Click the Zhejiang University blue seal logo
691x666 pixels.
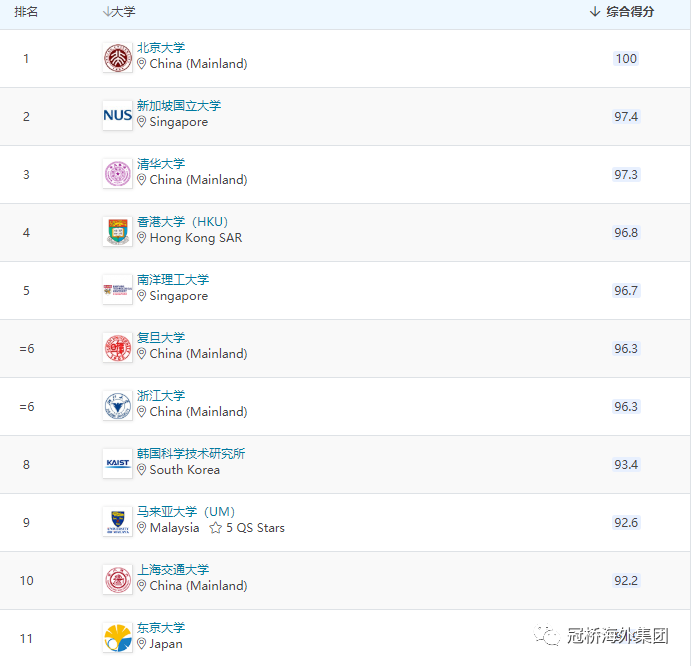point(117,406)
